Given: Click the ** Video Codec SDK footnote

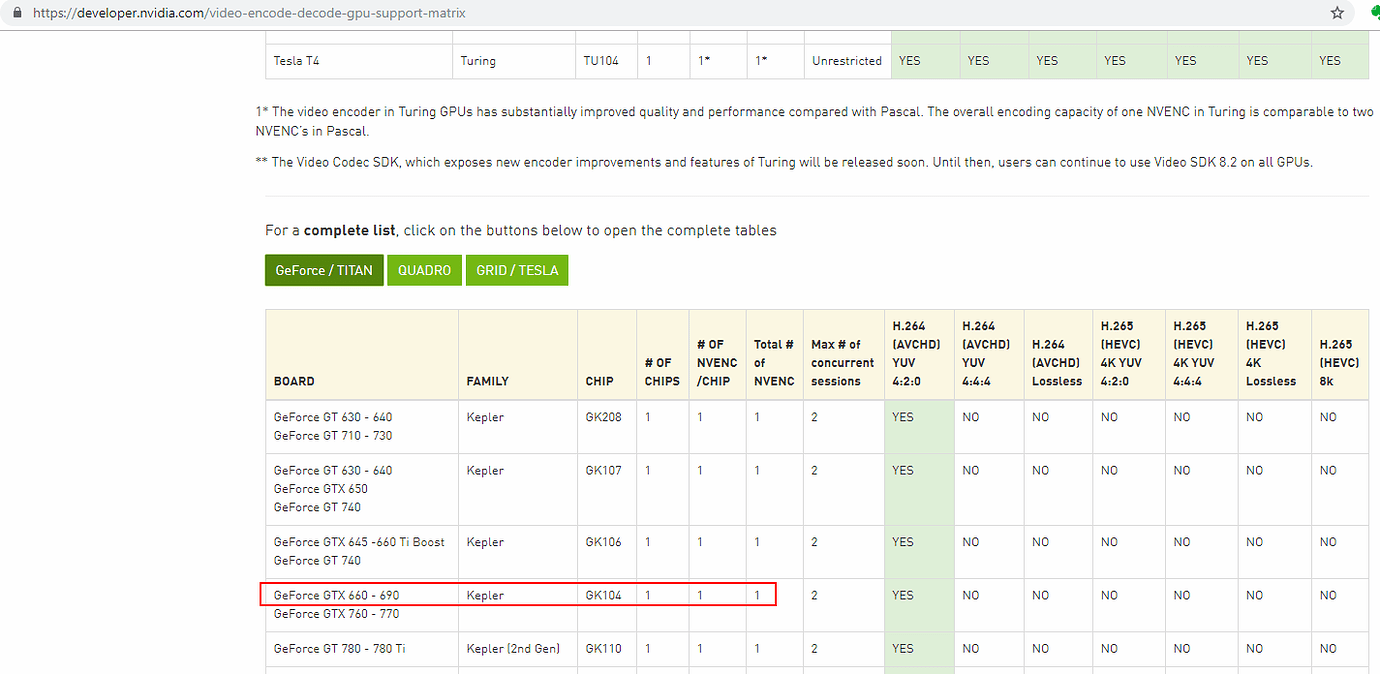Looking at the screenshot, I should (784, 162).
